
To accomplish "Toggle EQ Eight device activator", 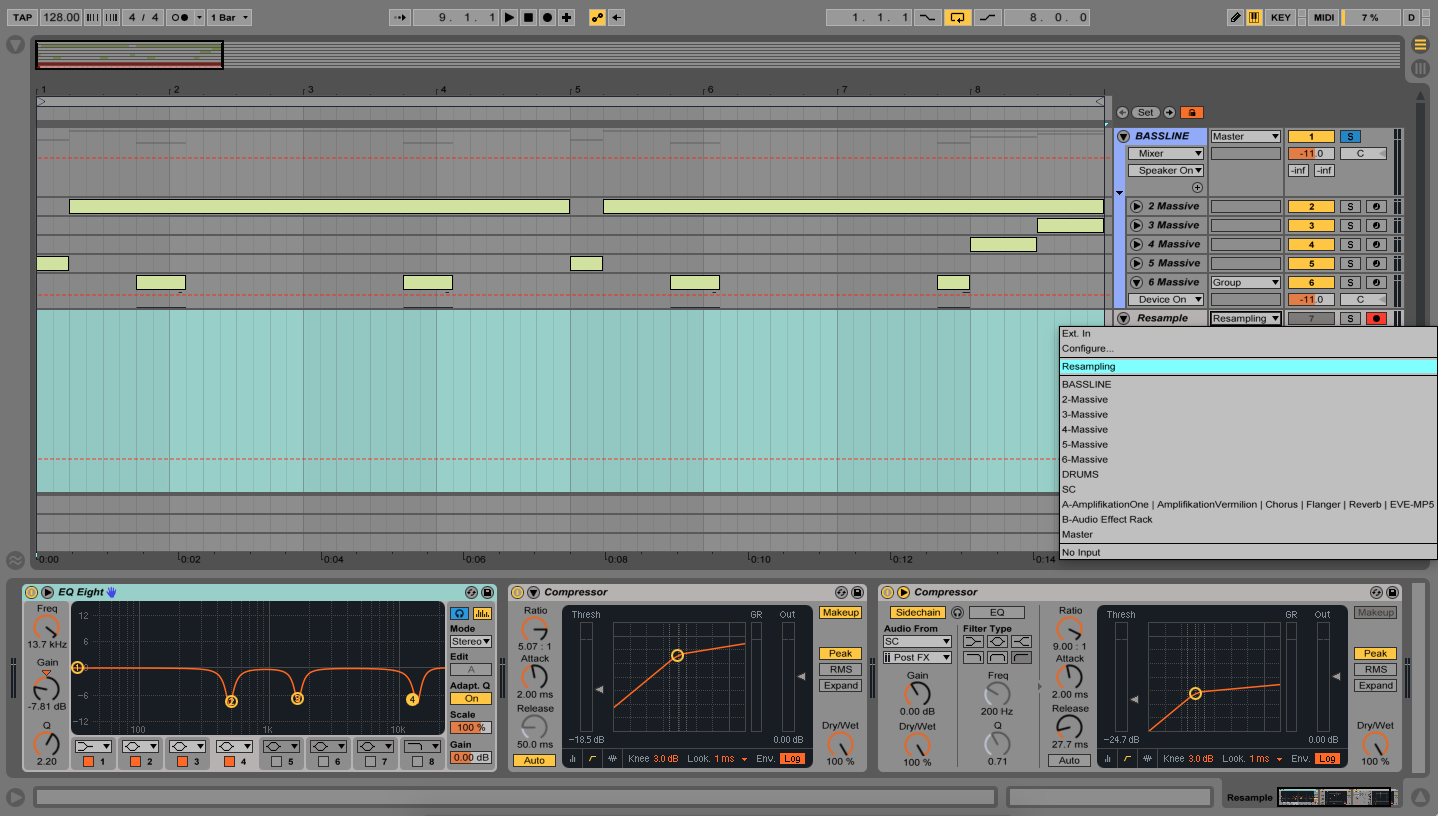I will (31, 592).
